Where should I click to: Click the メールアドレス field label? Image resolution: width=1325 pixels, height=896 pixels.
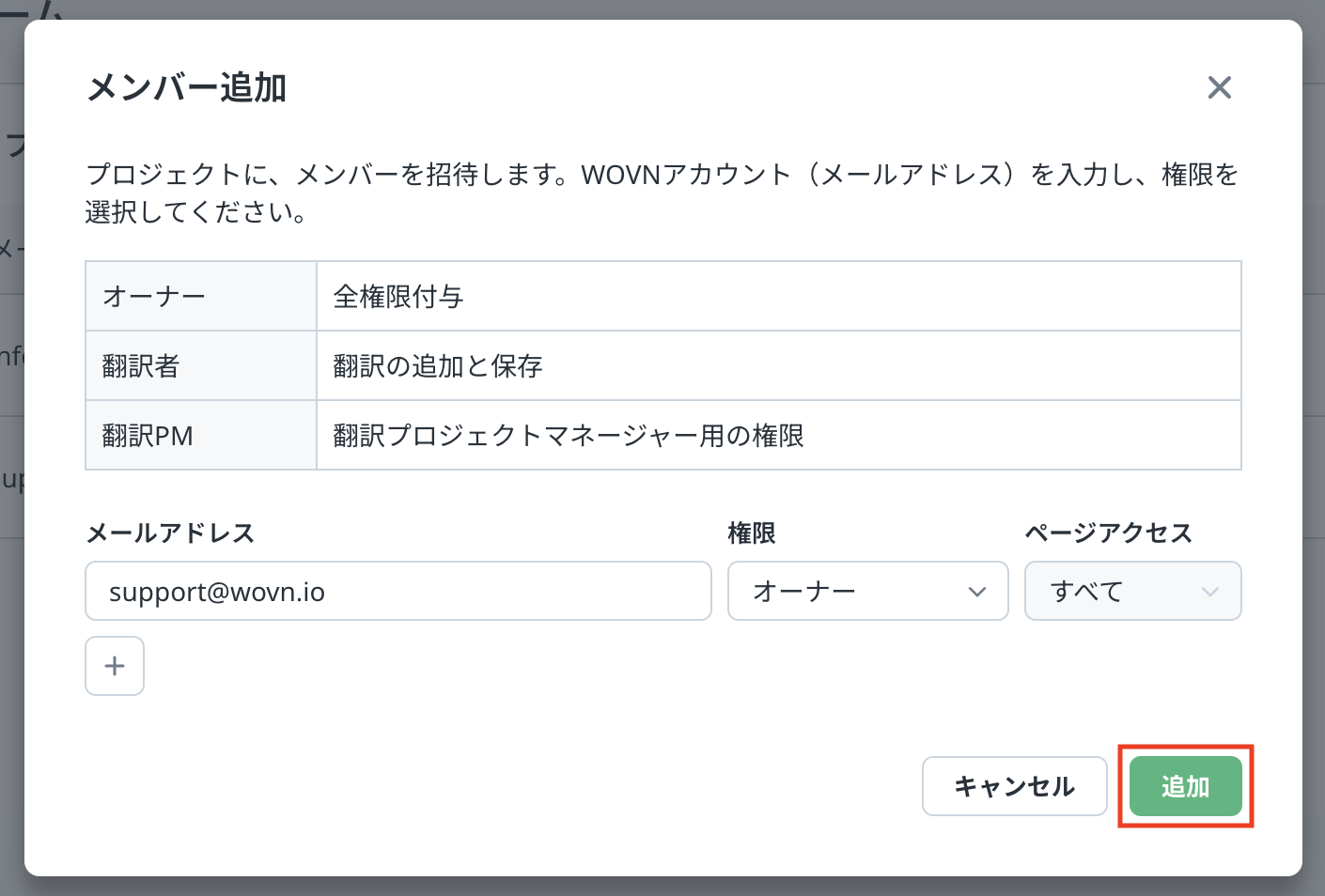(x=170, y=533)
